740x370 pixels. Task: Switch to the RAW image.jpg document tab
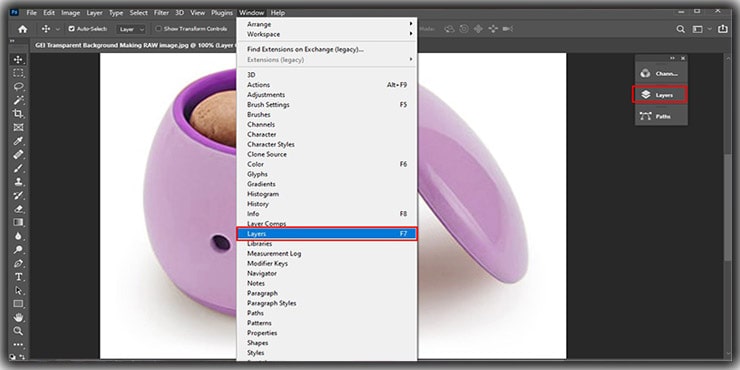coord(135,45)
